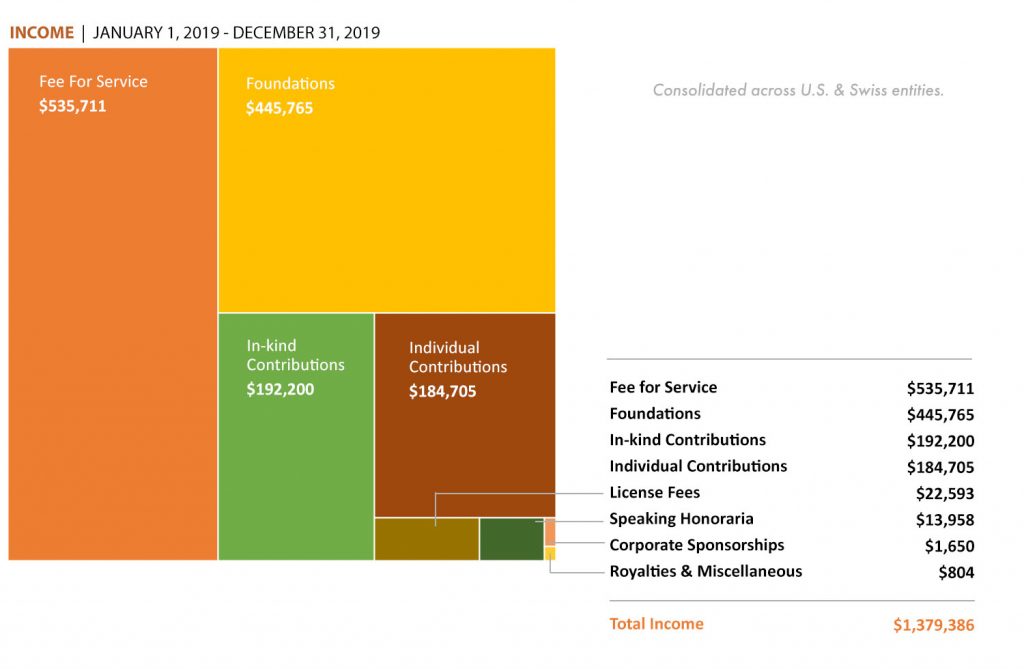The height and width of the screenshot is (669, 1024).
Task: Click Royalties & Miscellaneous legend label
Action: click(x=706, y=571)
